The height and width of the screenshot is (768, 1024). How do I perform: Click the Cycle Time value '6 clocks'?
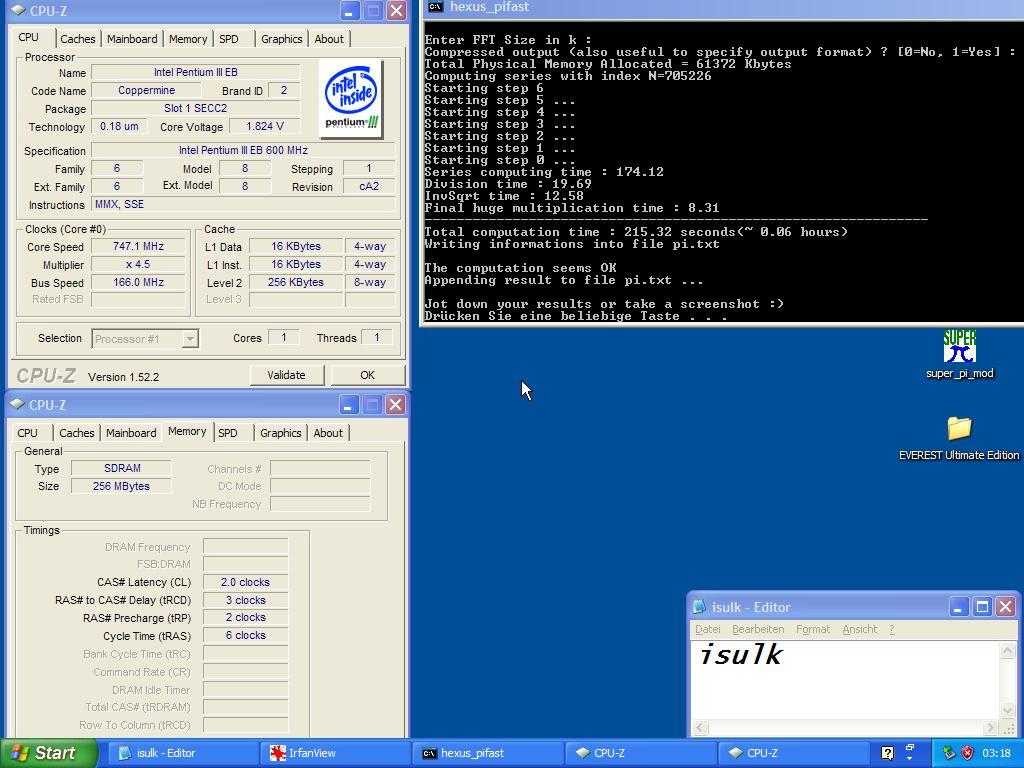(245, 635)
